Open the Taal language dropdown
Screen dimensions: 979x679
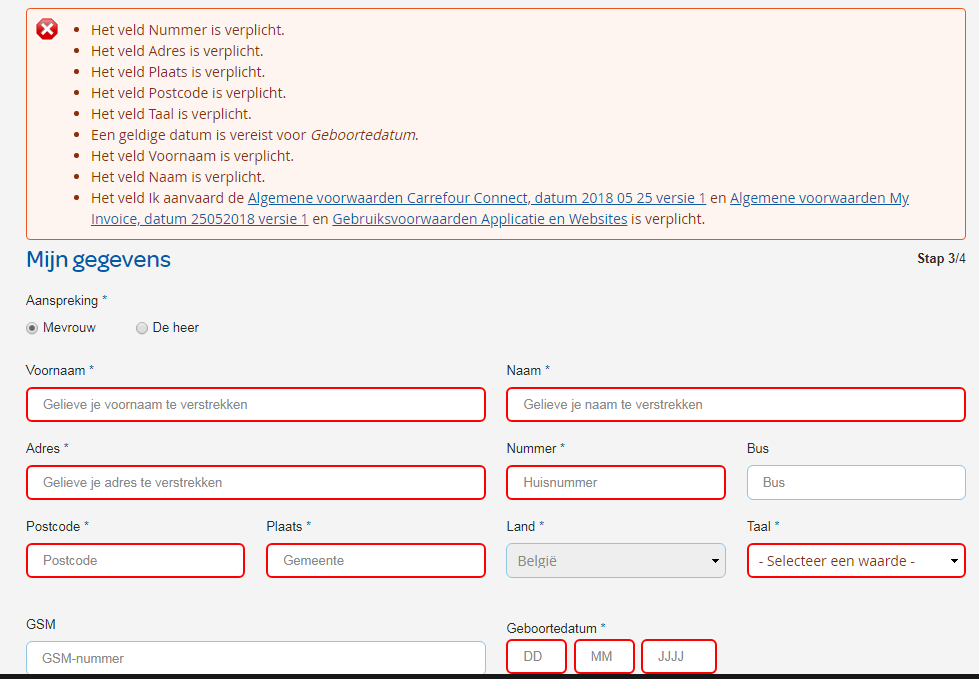tap(855, 561)
